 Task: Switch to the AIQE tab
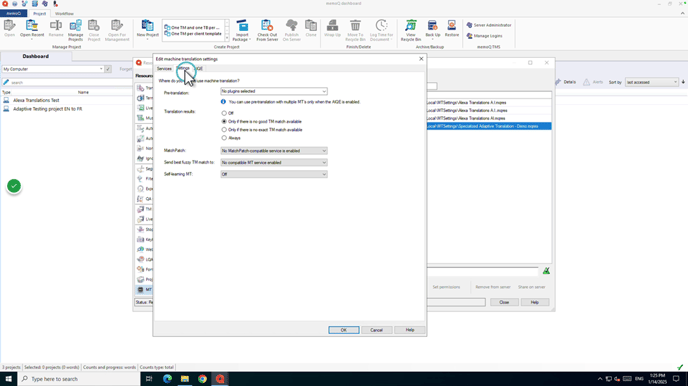click(x=198, y=69)
